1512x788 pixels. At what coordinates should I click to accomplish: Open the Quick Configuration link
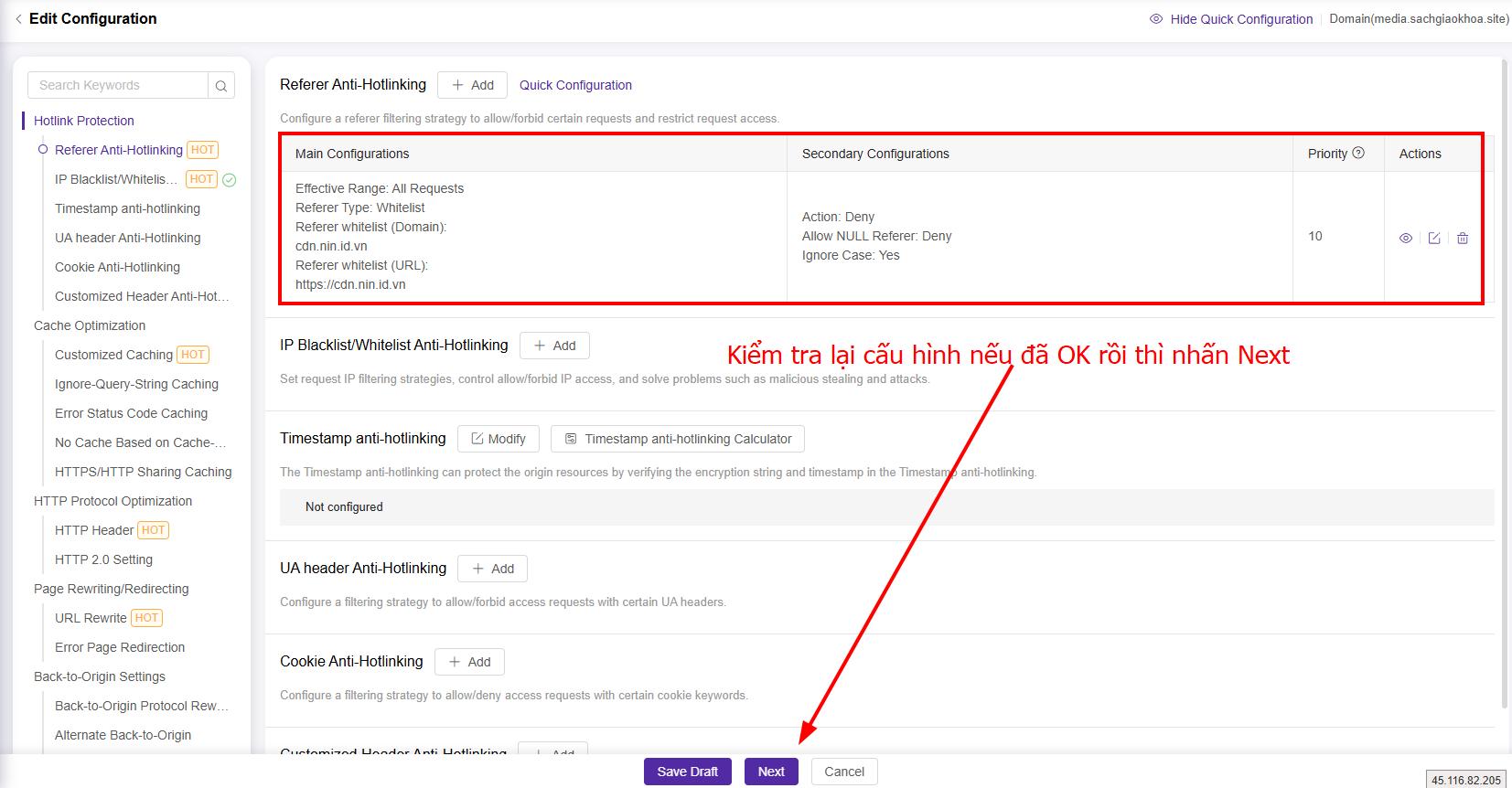tap(575, 85)
